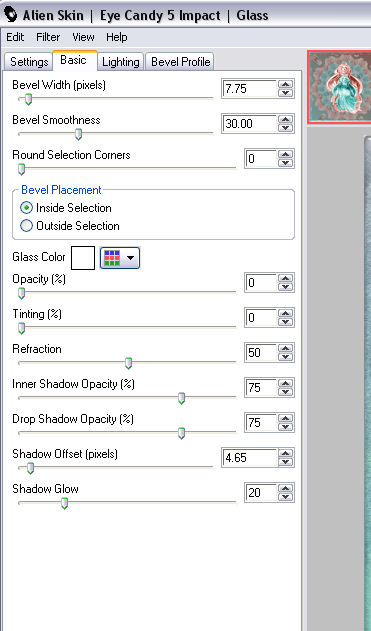Increase Shadow Offset with up arrow
This screenshot has width=371, height=631.
pos(286,454)
